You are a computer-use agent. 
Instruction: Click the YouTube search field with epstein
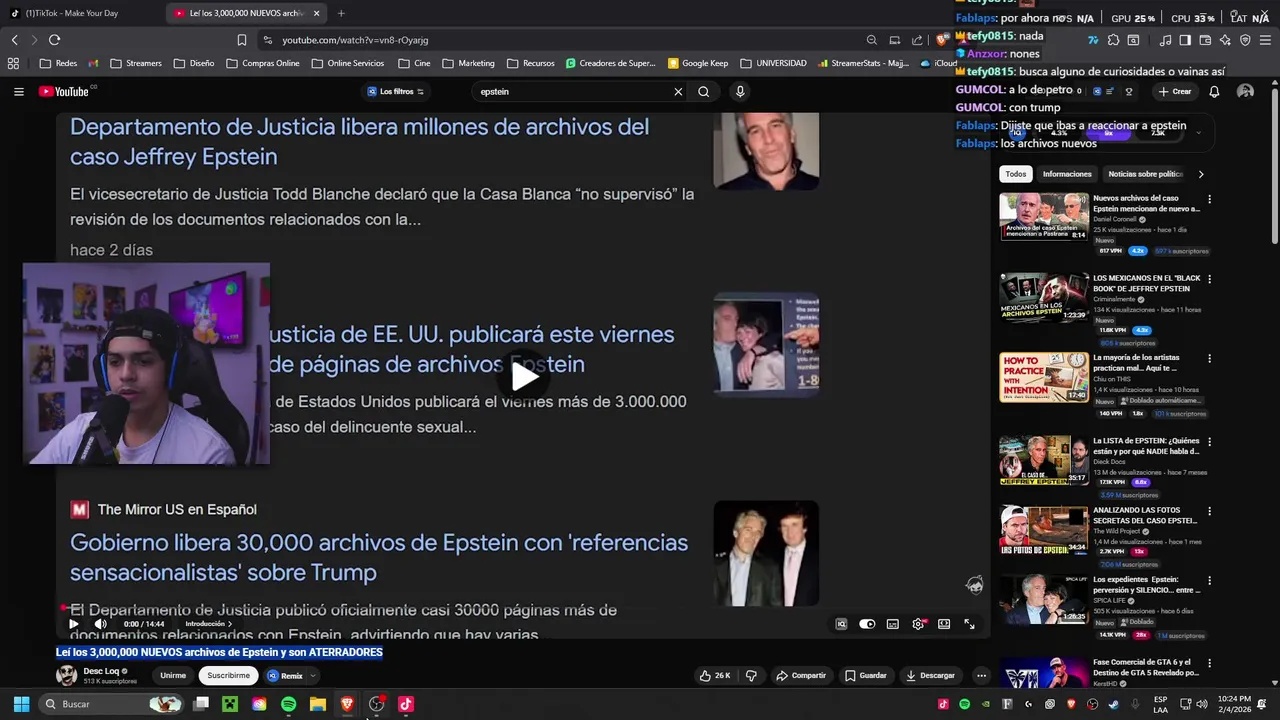(x=570, y=91)
